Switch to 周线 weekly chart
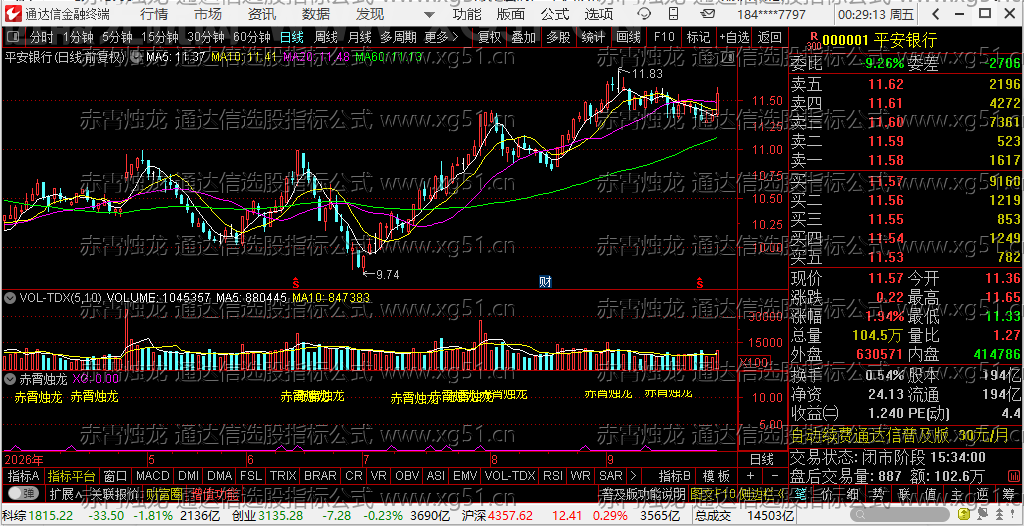Screen dimensions: 1024x526 (x=326, y=37)
